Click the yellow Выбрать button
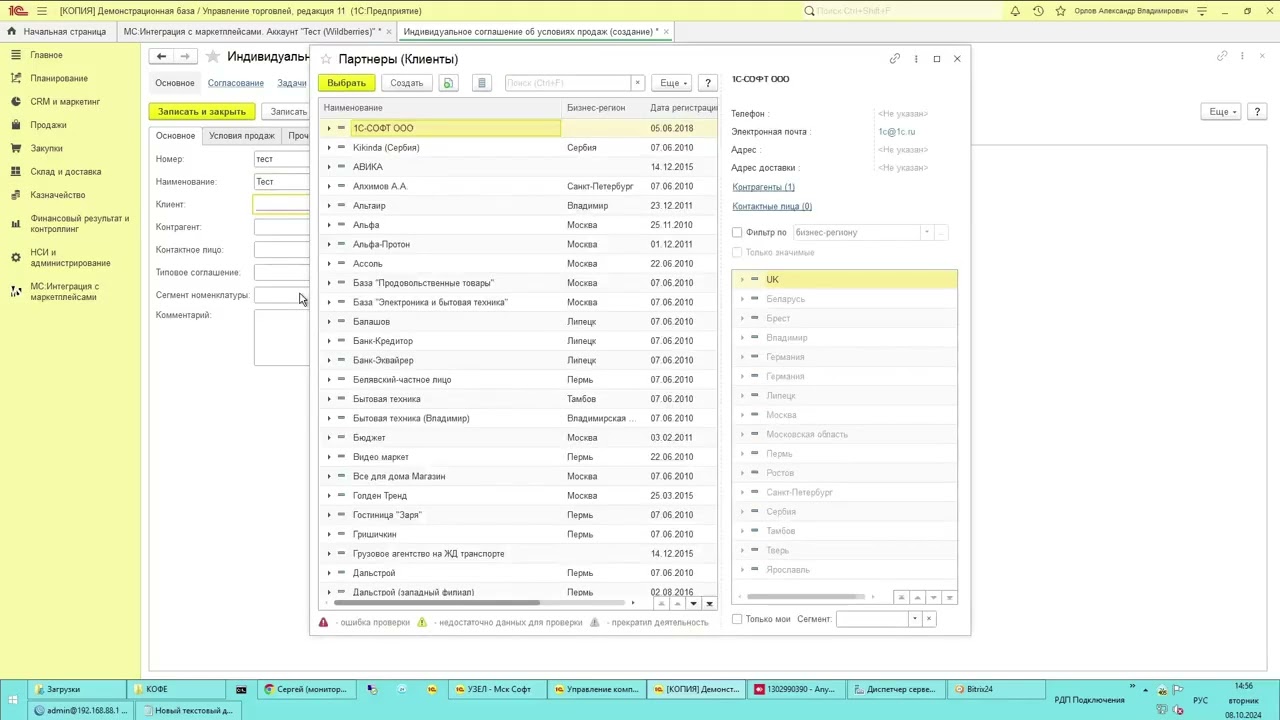This screenshot has height=720, width=1280. (x=346, y=83)
